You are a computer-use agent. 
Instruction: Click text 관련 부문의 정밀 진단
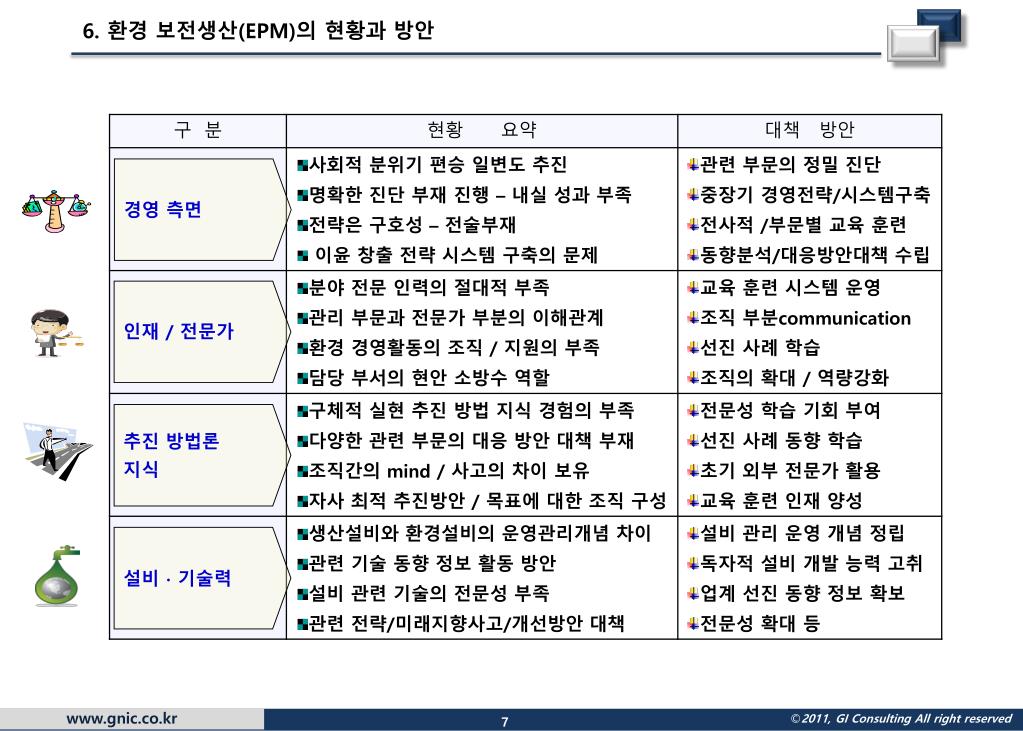click(x=790, y=164)
